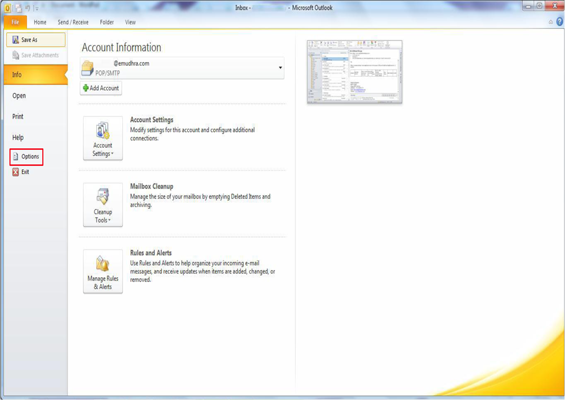Click Save Attachments entry
The width and height of the screenshot is (566, 400).
point(36,55)
